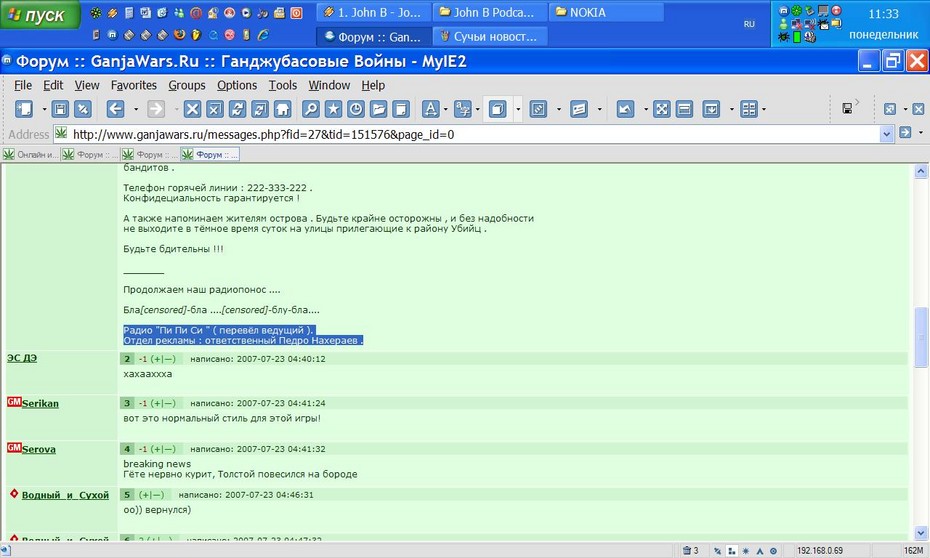Image resolution: width=930 pixels, height=558 pixels.
Task: Open the New Window dropdown arrow
Action: click(x=44, y=109)
